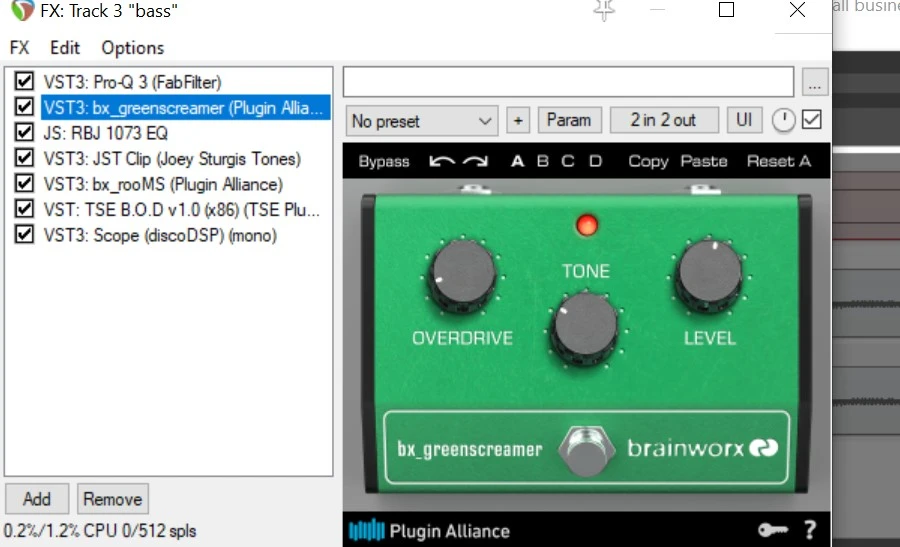Click Copy in plugin toolbar

(x=648, y=161)
